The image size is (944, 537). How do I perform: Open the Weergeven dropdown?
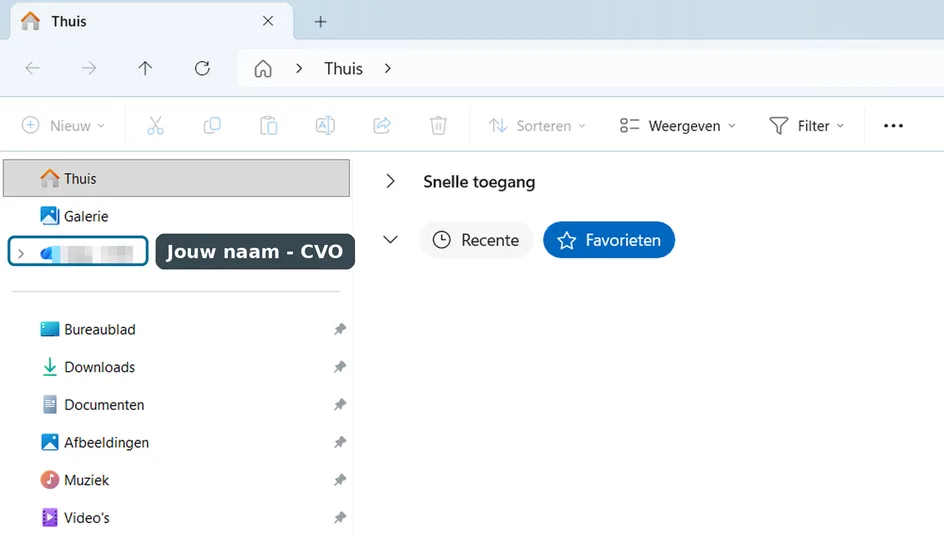point(678,125)
